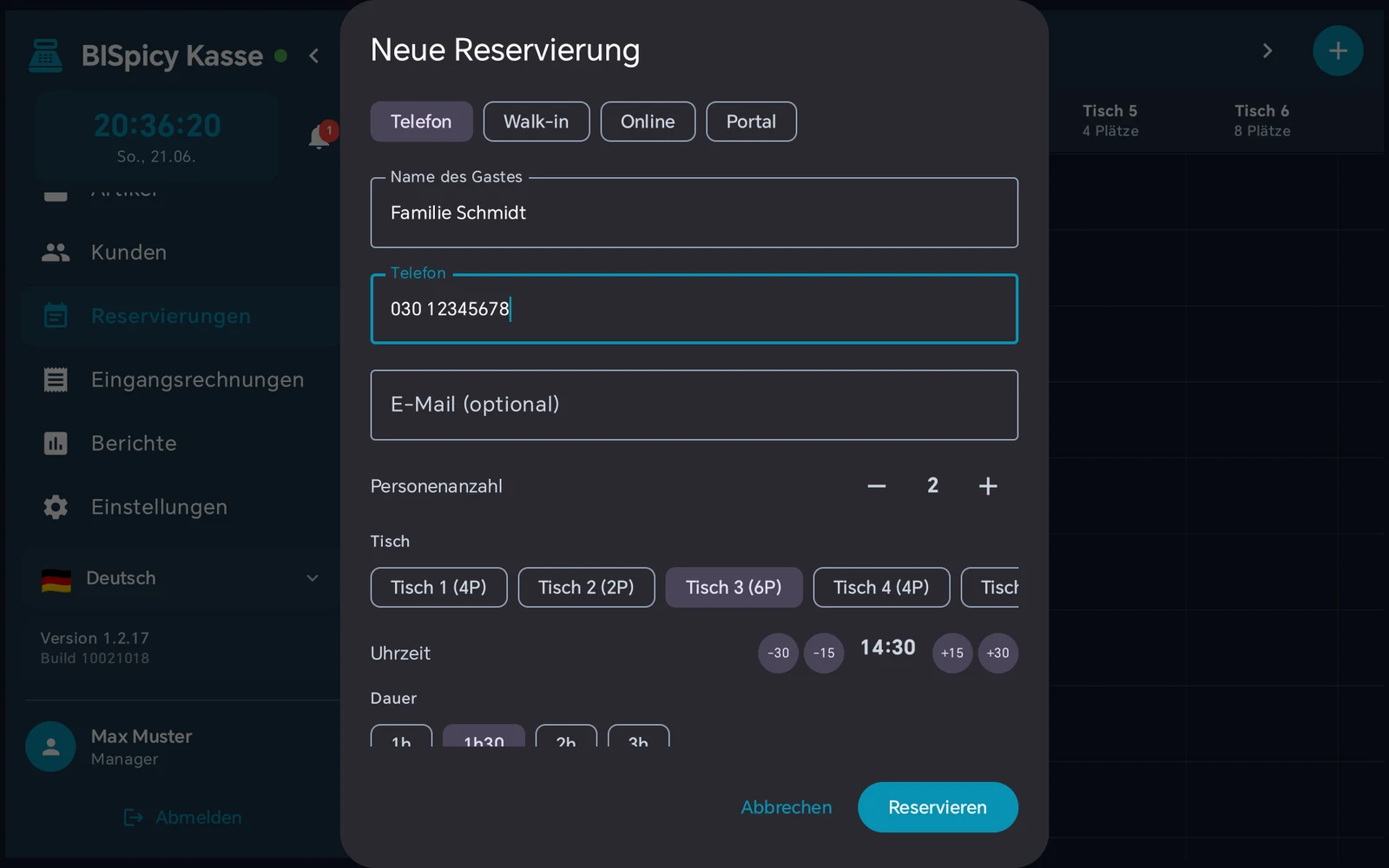Click the partially visible fifth Tisch chip
Viewport: 1389px width, 868px height.
coord(991,588)
